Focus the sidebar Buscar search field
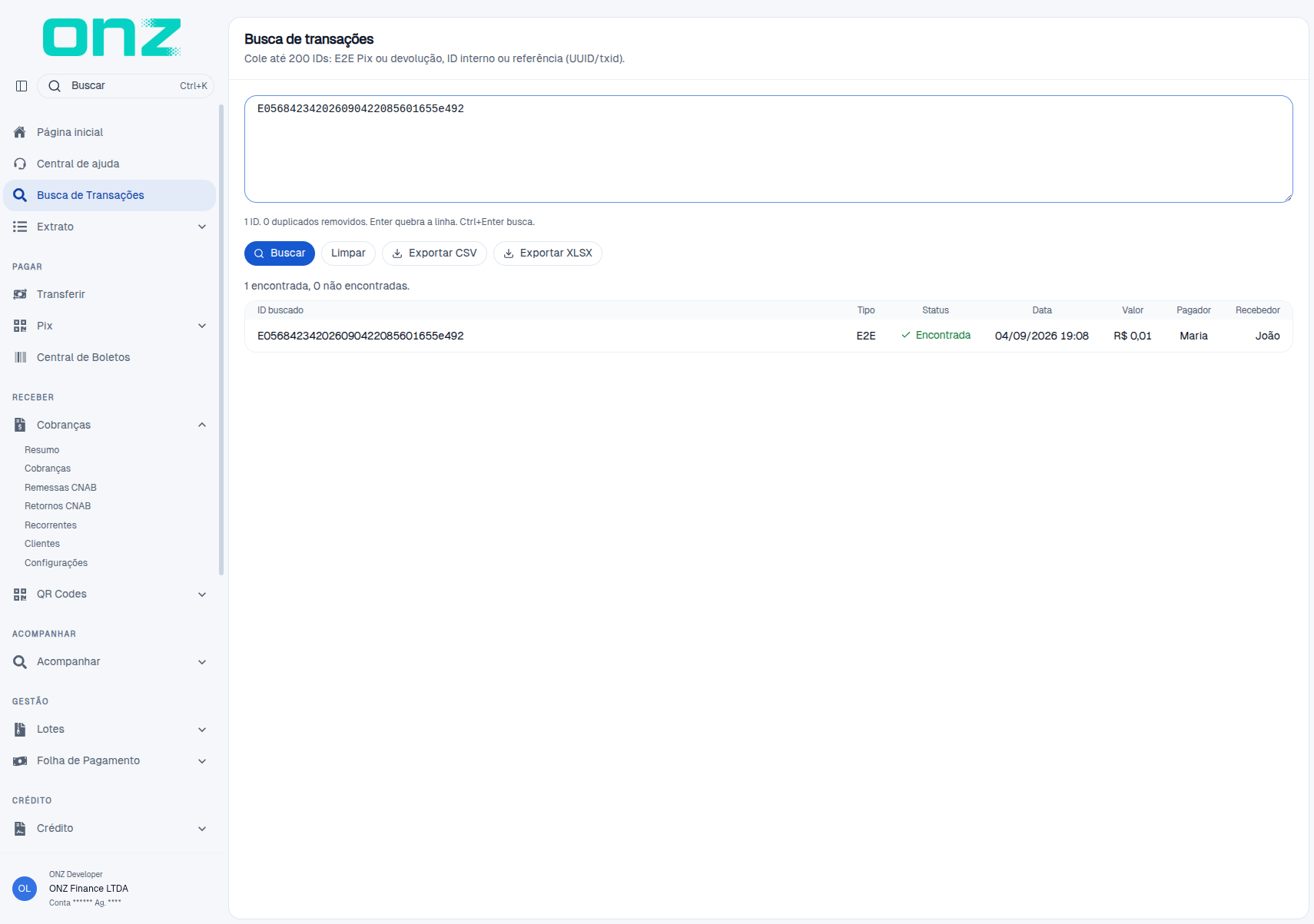The image size is (1314, 924). point(125,86)
